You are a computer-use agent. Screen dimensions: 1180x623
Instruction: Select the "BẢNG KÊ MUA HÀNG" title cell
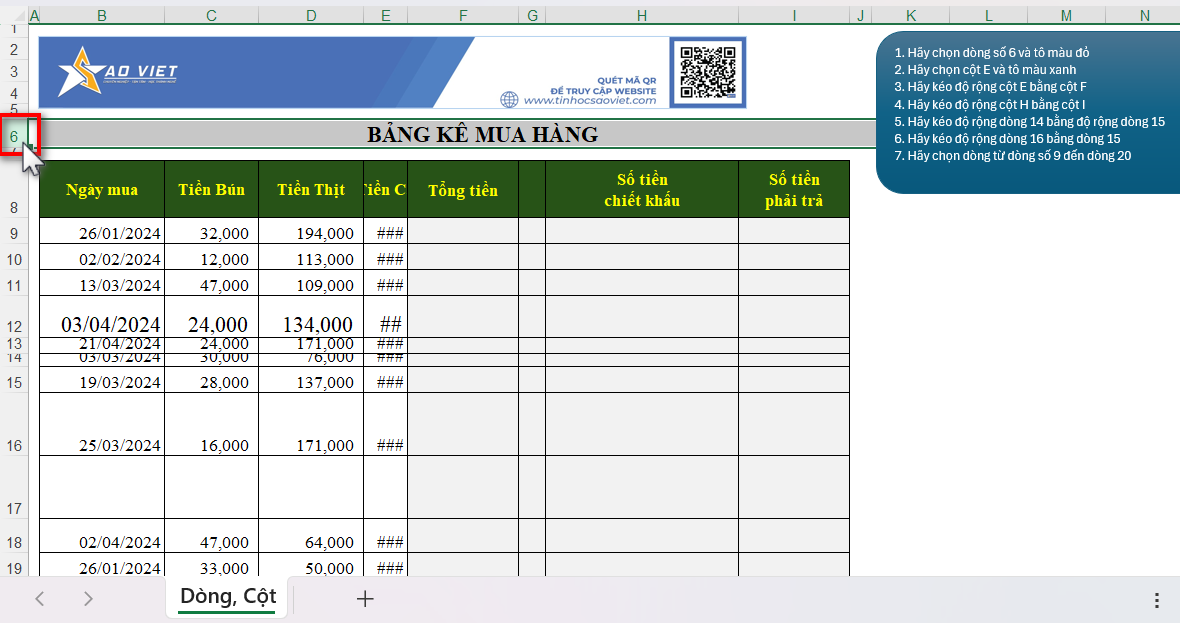point(482,134)
